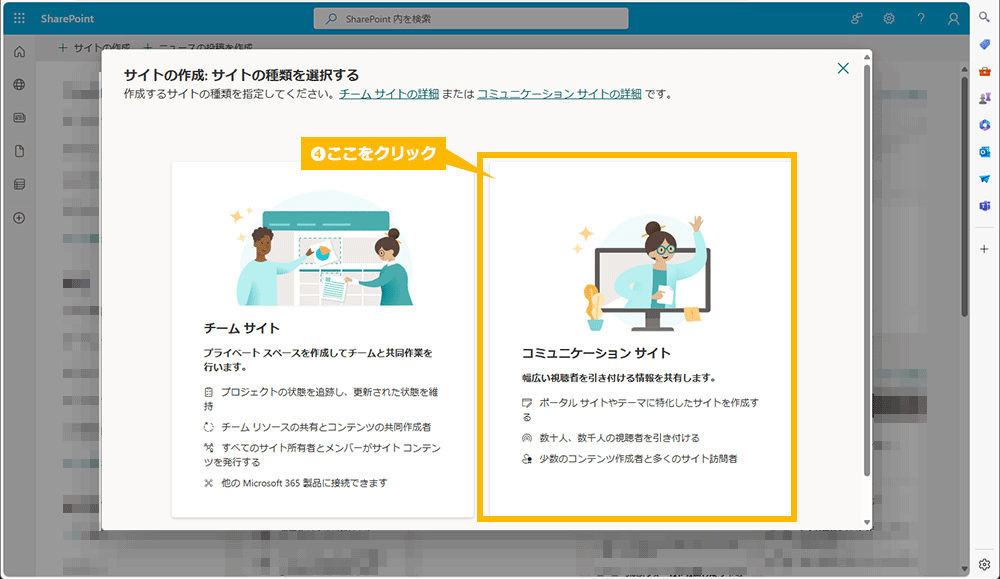Click the text 他の Microsoft 365 製品に接続できます
This screenshot has width=1000, height=579.
coord(304,483)
